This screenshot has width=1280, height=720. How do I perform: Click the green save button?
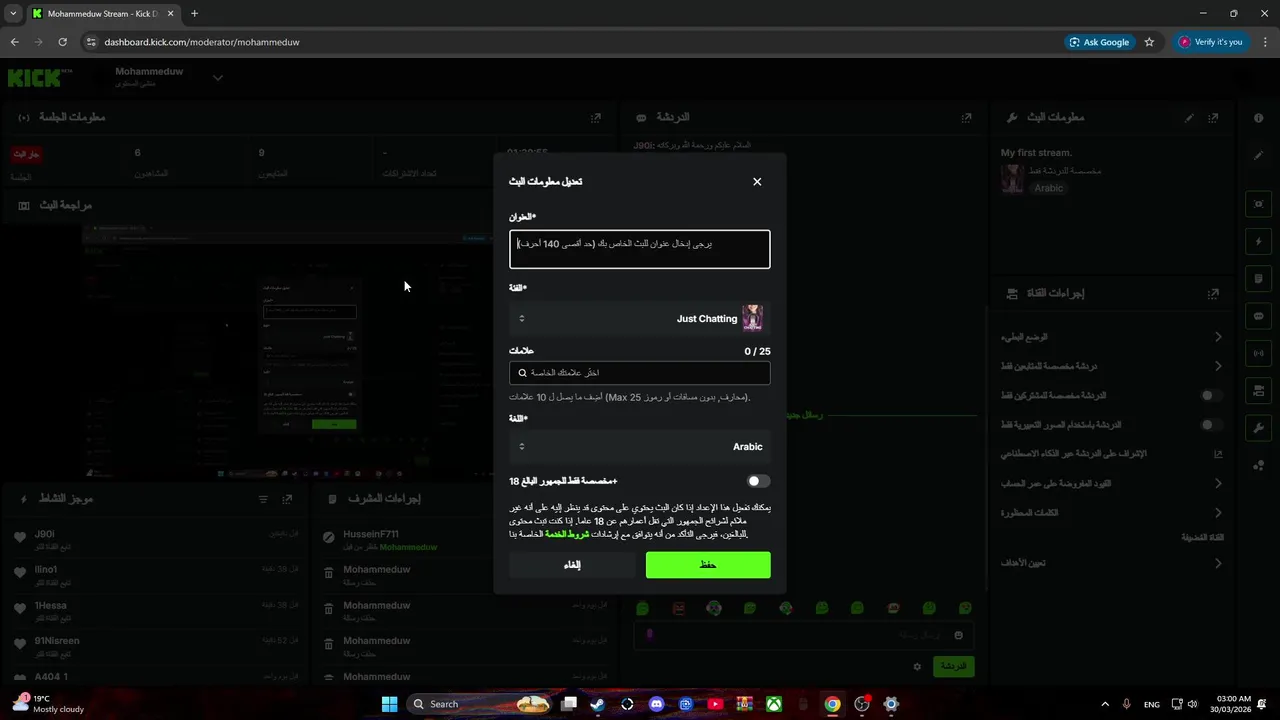[708, 565]
